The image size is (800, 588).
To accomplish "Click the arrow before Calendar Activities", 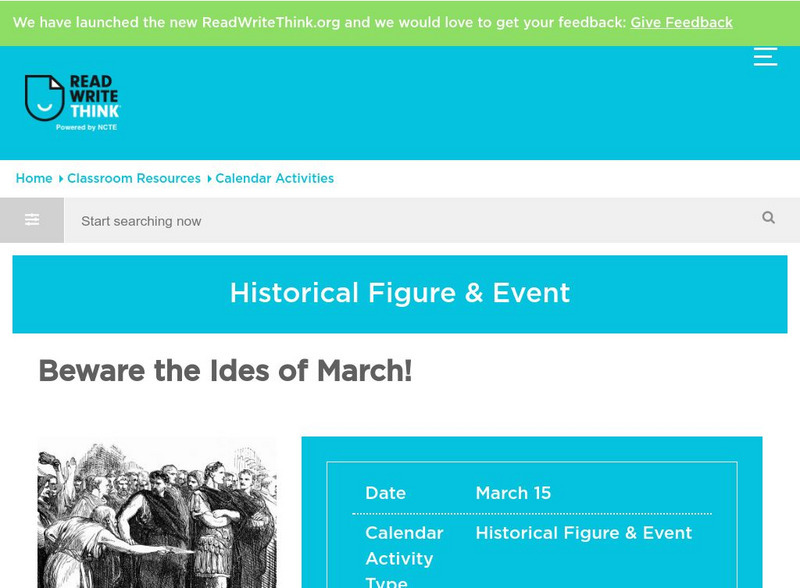I will pyautogui.click(x=209, y=179).
